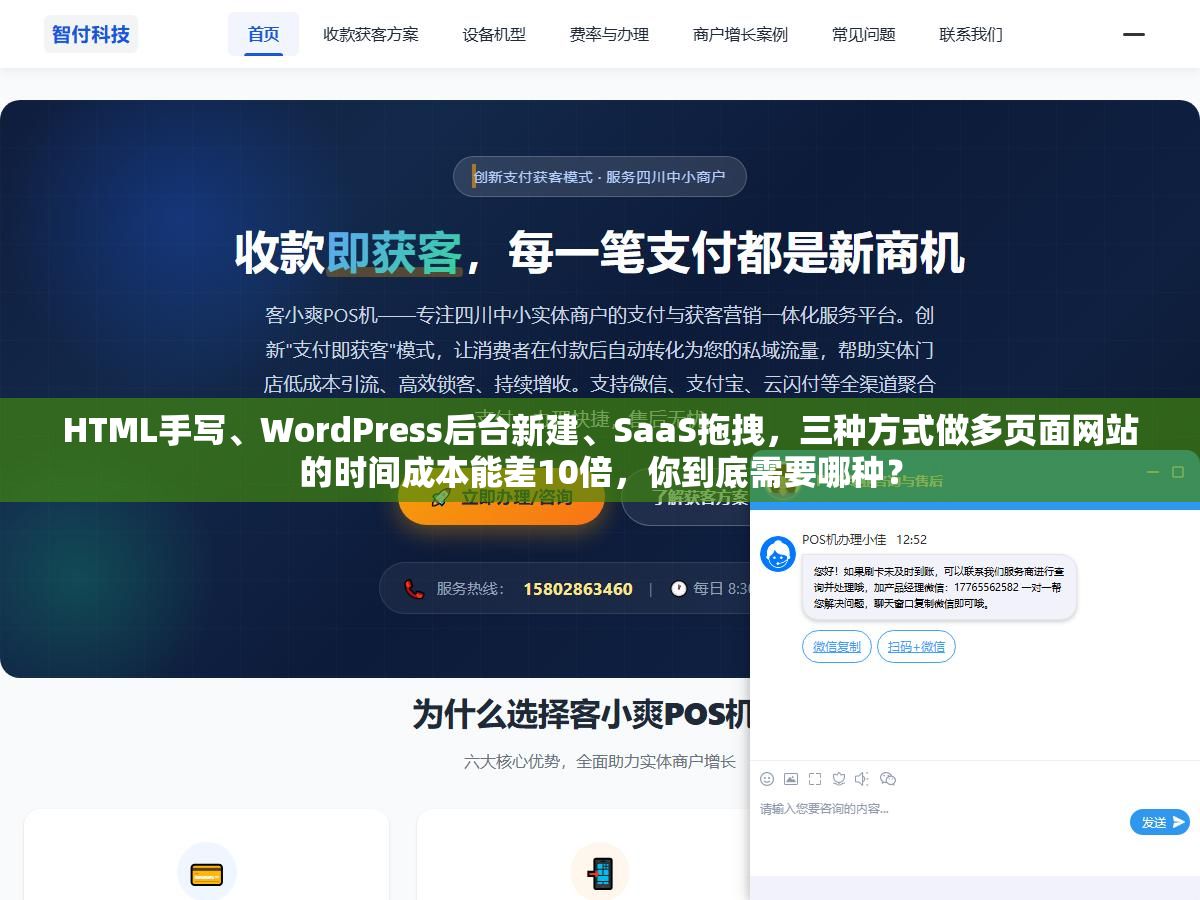Click rocket icon on 立即办理 button
Viewport: 1200px width, 900px height.
pos(440,498)
